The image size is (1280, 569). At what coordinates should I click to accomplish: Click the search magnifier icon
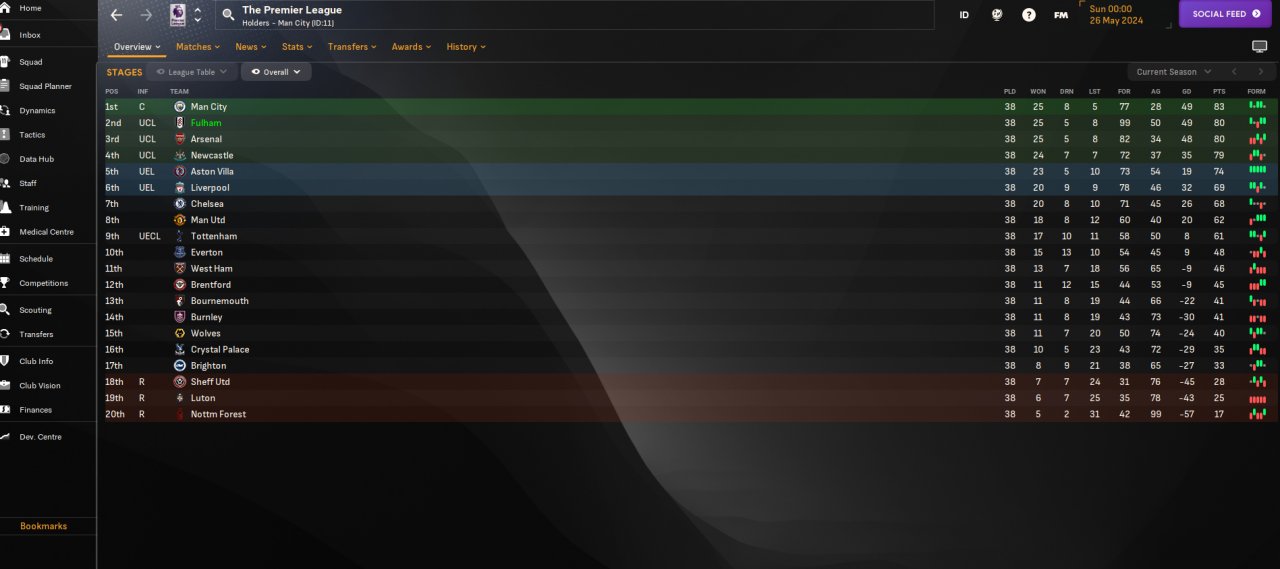tap(228, 15)
